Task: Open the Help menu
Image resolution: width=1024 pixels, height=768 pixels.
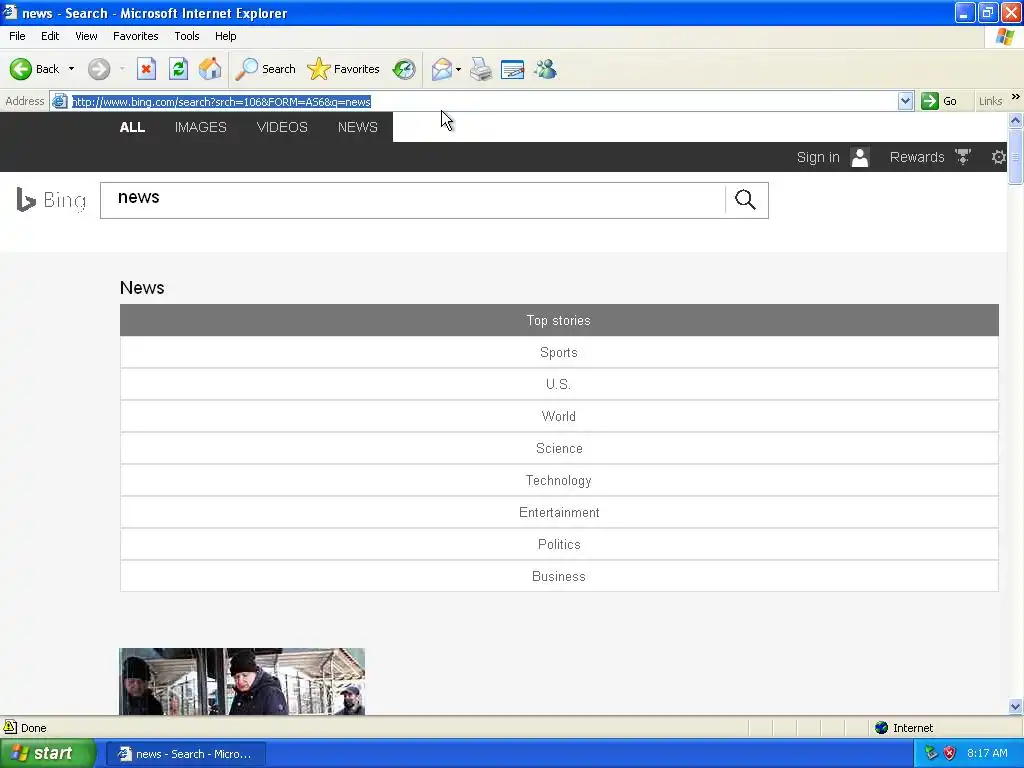Action: coord(225,36)
